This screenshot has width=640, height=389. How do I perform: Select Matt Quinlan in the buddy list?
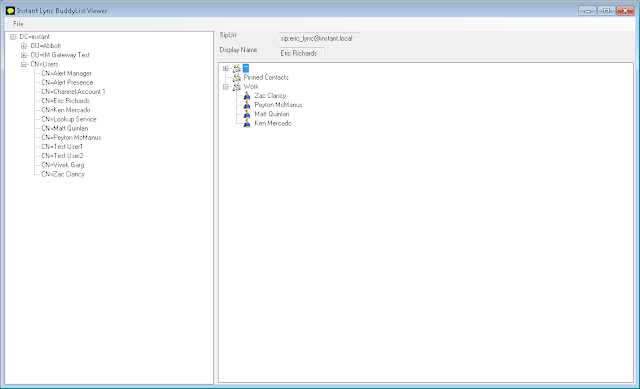pos(272,114)
